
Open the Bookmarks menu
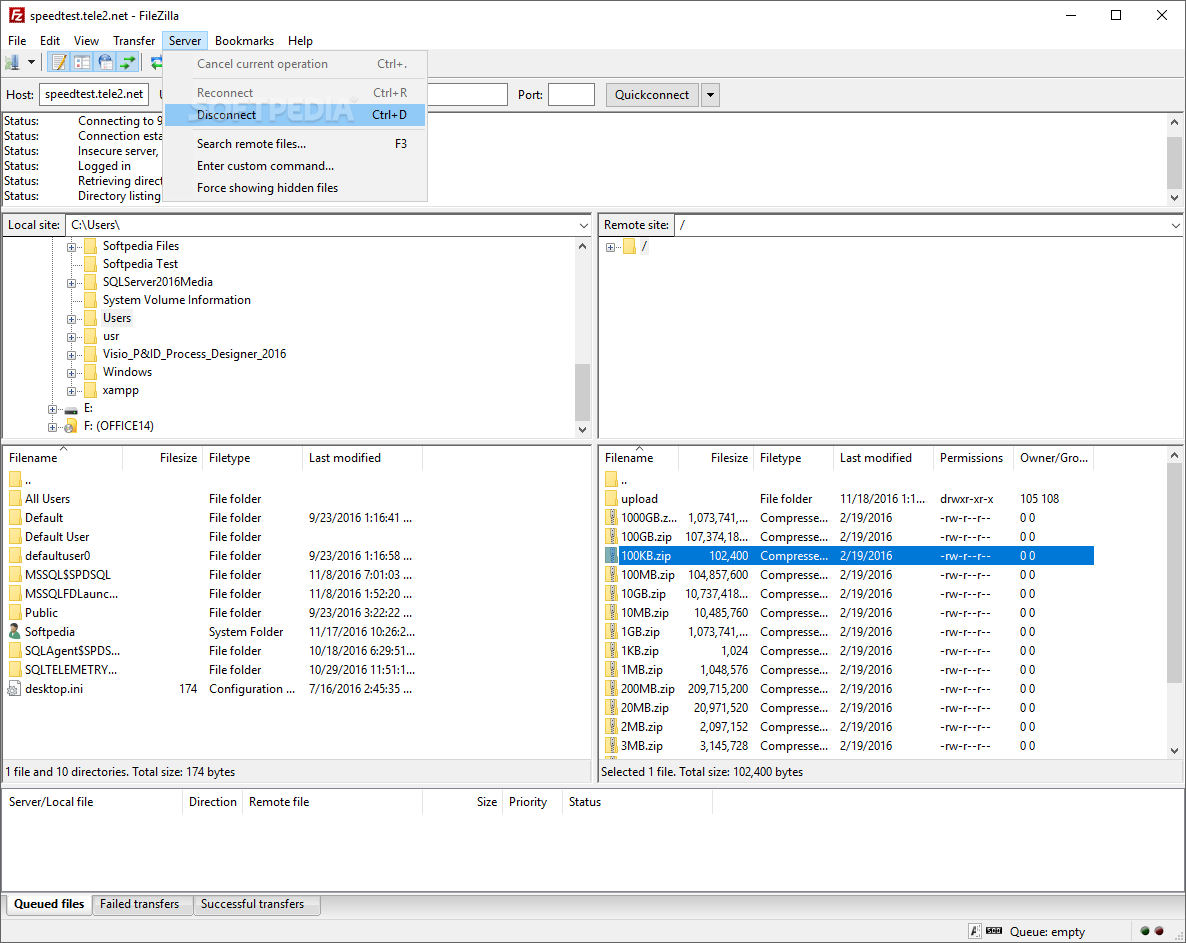tap(244, 41)
